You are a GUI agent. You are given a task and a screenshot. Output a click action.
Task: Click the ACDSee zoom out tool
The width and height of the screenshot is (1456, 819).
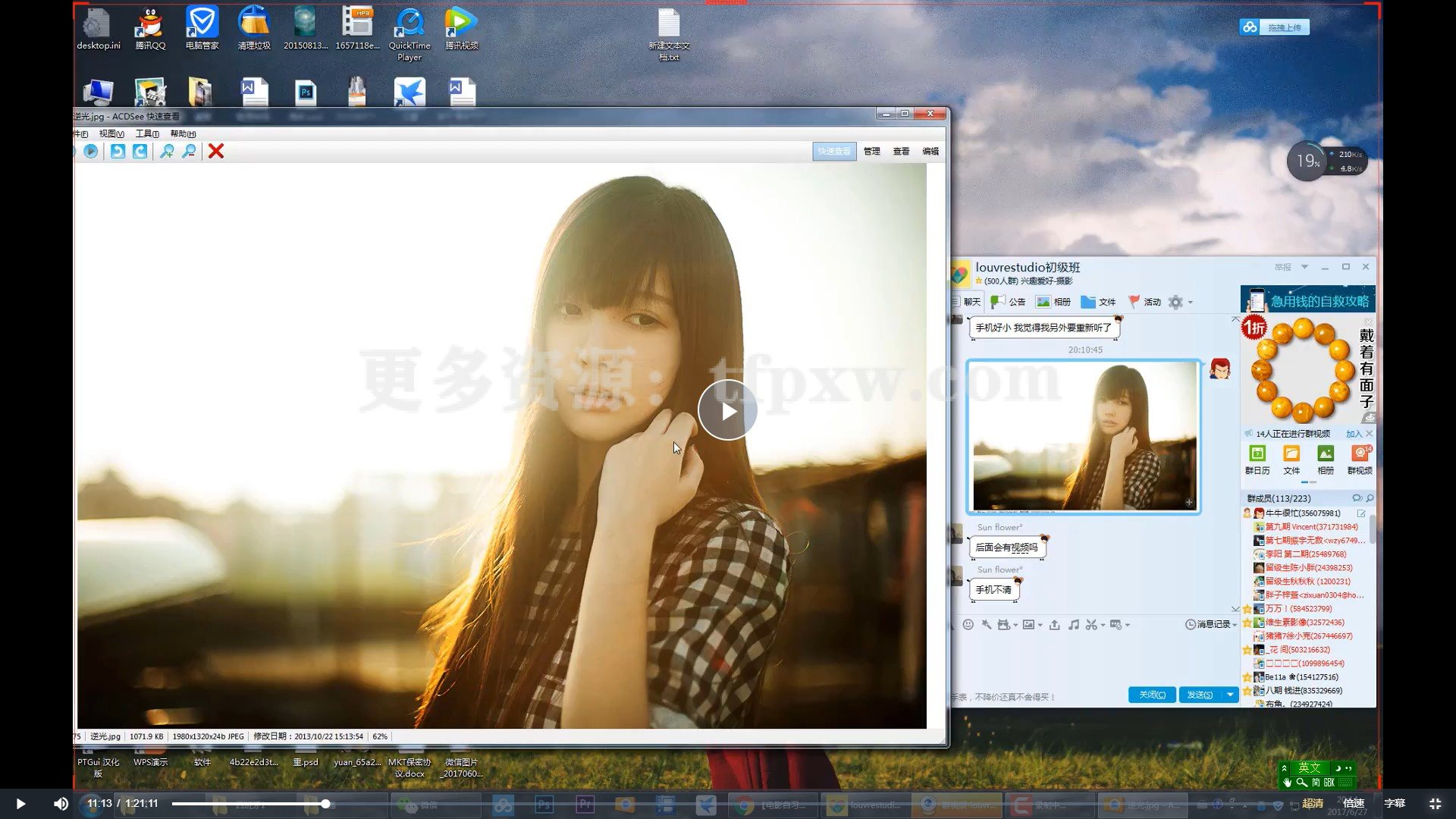point(189,151)
